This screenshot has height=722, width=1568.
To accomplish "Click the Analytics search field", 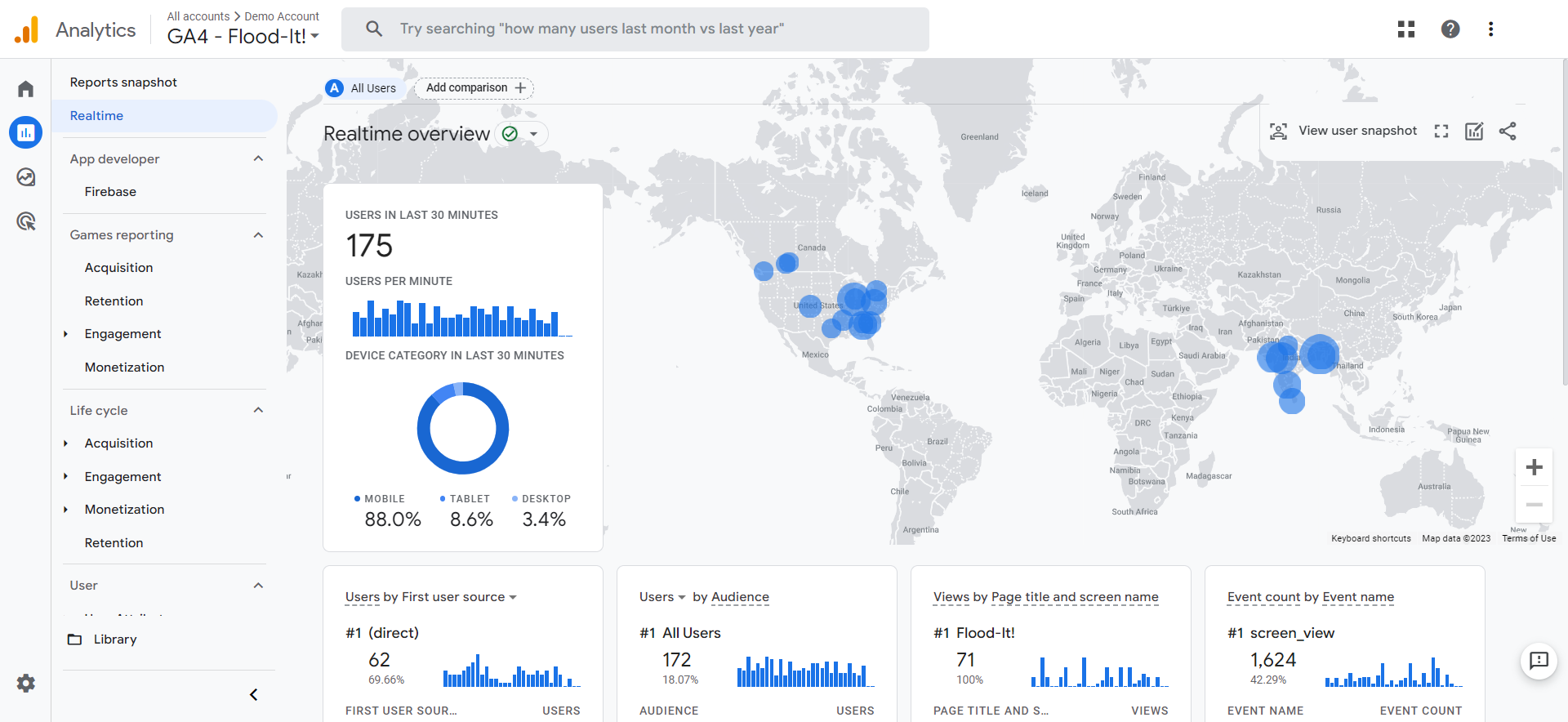I will (x=635, y=29).
